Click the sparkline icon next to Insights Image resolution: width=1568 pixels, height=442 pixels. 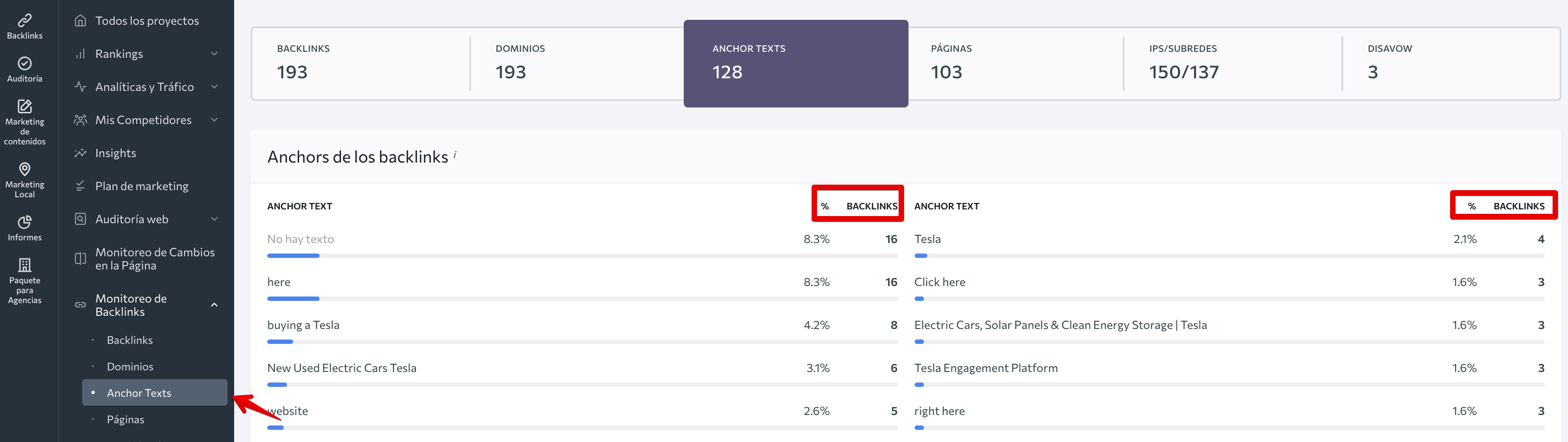pyautogui.click(x=80, y=153)
